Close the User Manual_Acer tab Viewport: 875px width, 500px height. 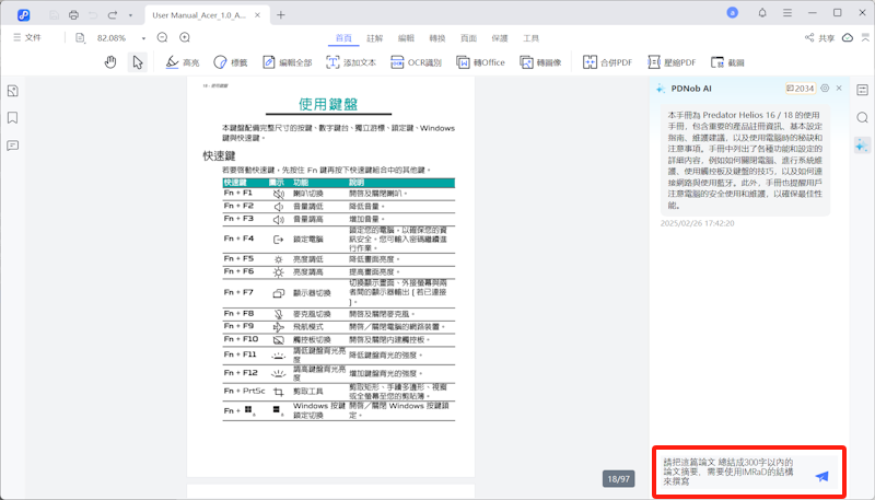(257, 15)
